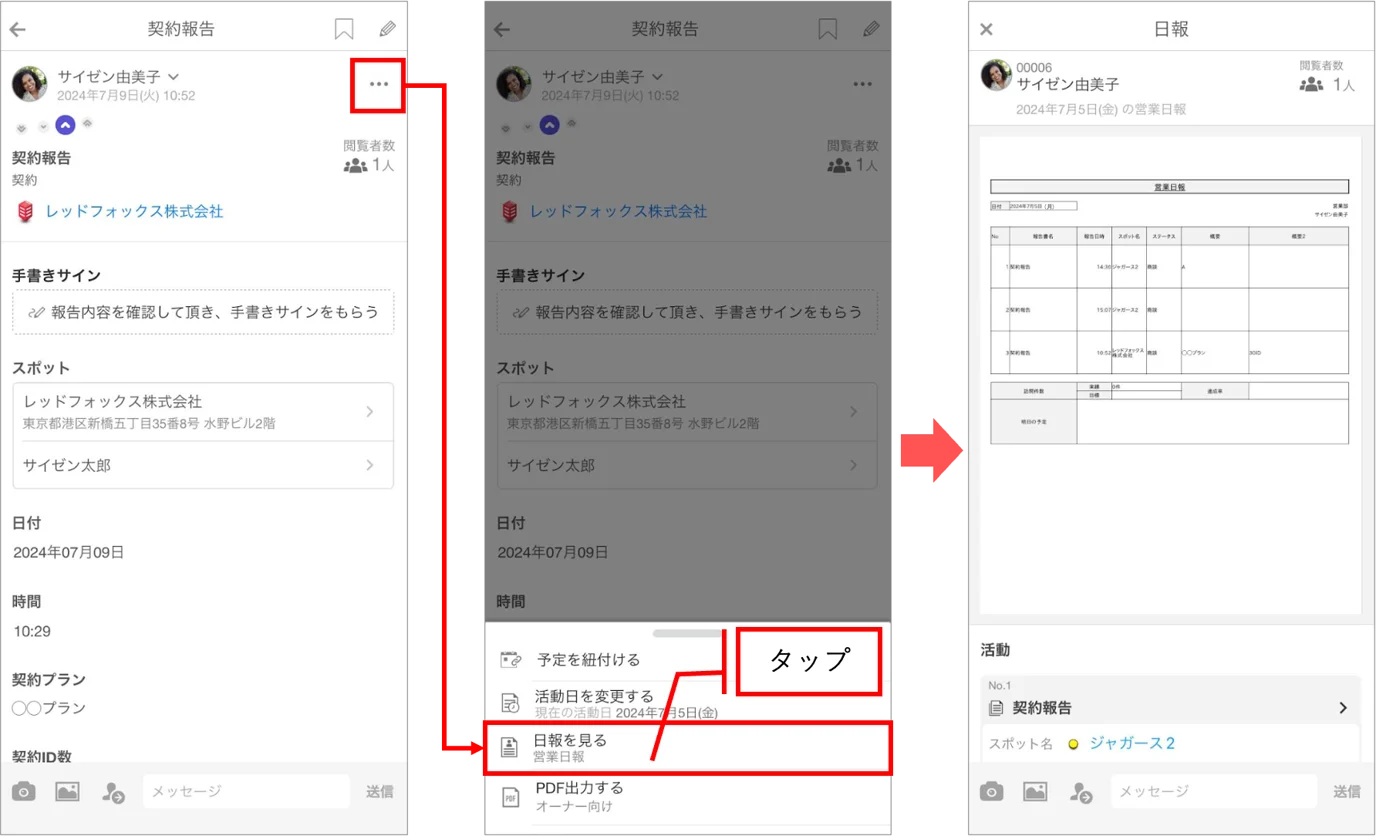Open レッドフォックス株式会社 link in left panel
This screenshot has width=1376, height=836.
[x=134, y=211]
